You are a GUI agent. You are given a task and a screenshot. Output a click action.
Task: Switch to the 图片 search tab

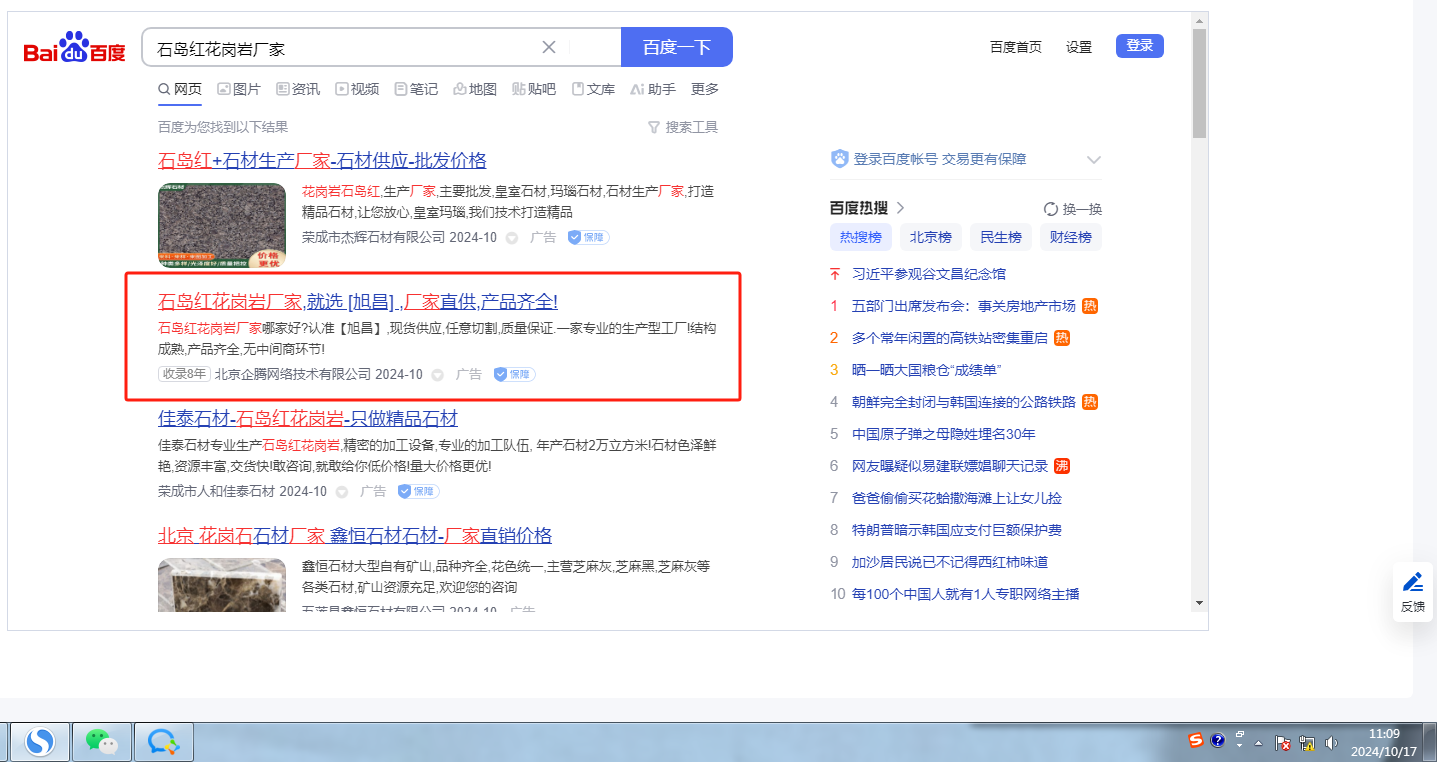239,89
